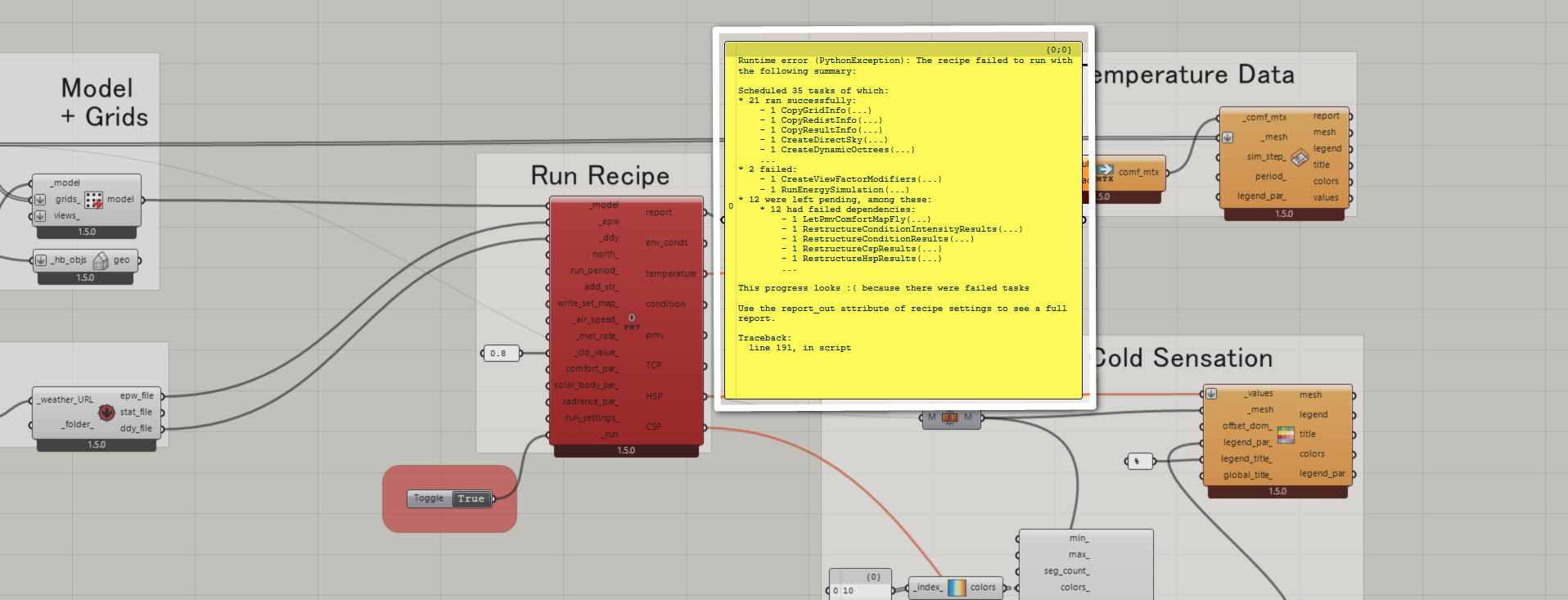Viewport: 1568px width, 600px height.
Task: Click the run_period_ input parameter
Action: (594, 271)
